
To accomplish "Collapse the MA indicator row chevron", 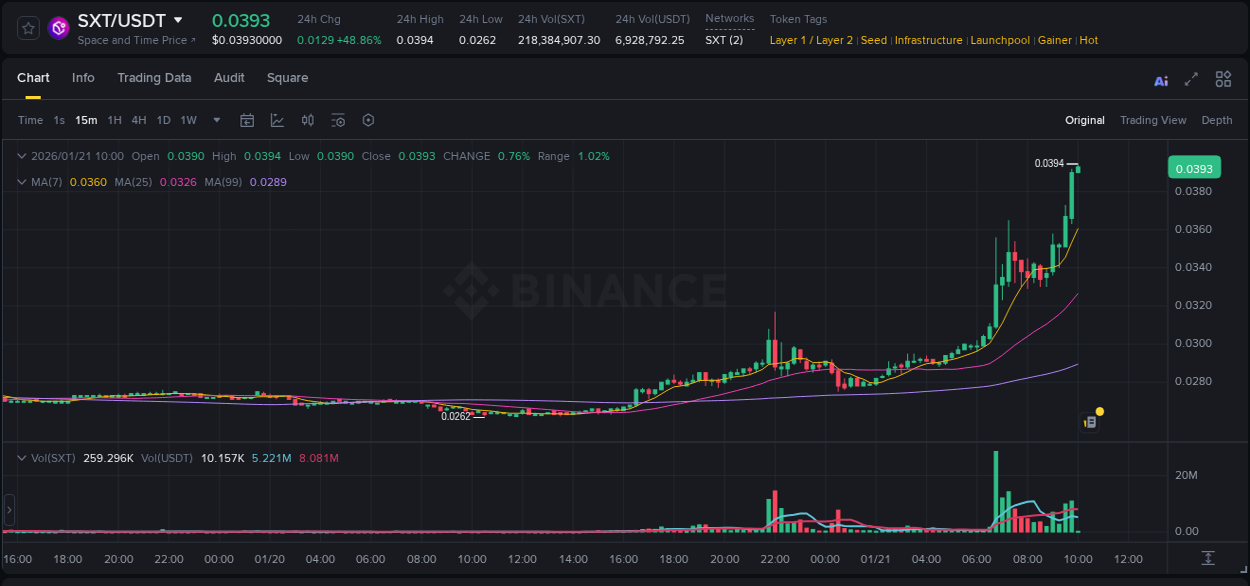I will tap(21, 181).
